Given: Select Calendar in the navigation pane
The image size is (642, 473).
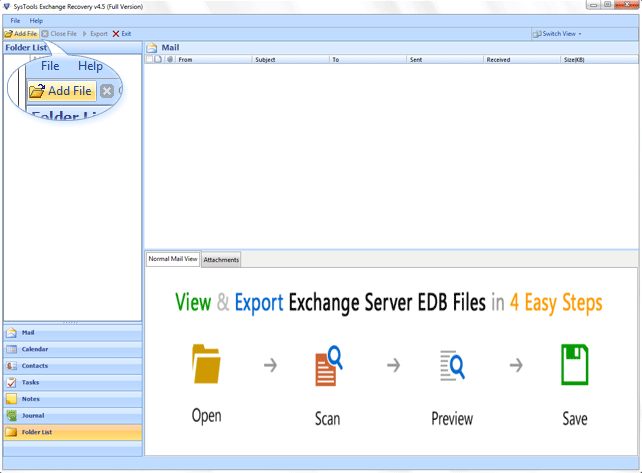Looking at the screenshot, I should (x=73, y=349).
